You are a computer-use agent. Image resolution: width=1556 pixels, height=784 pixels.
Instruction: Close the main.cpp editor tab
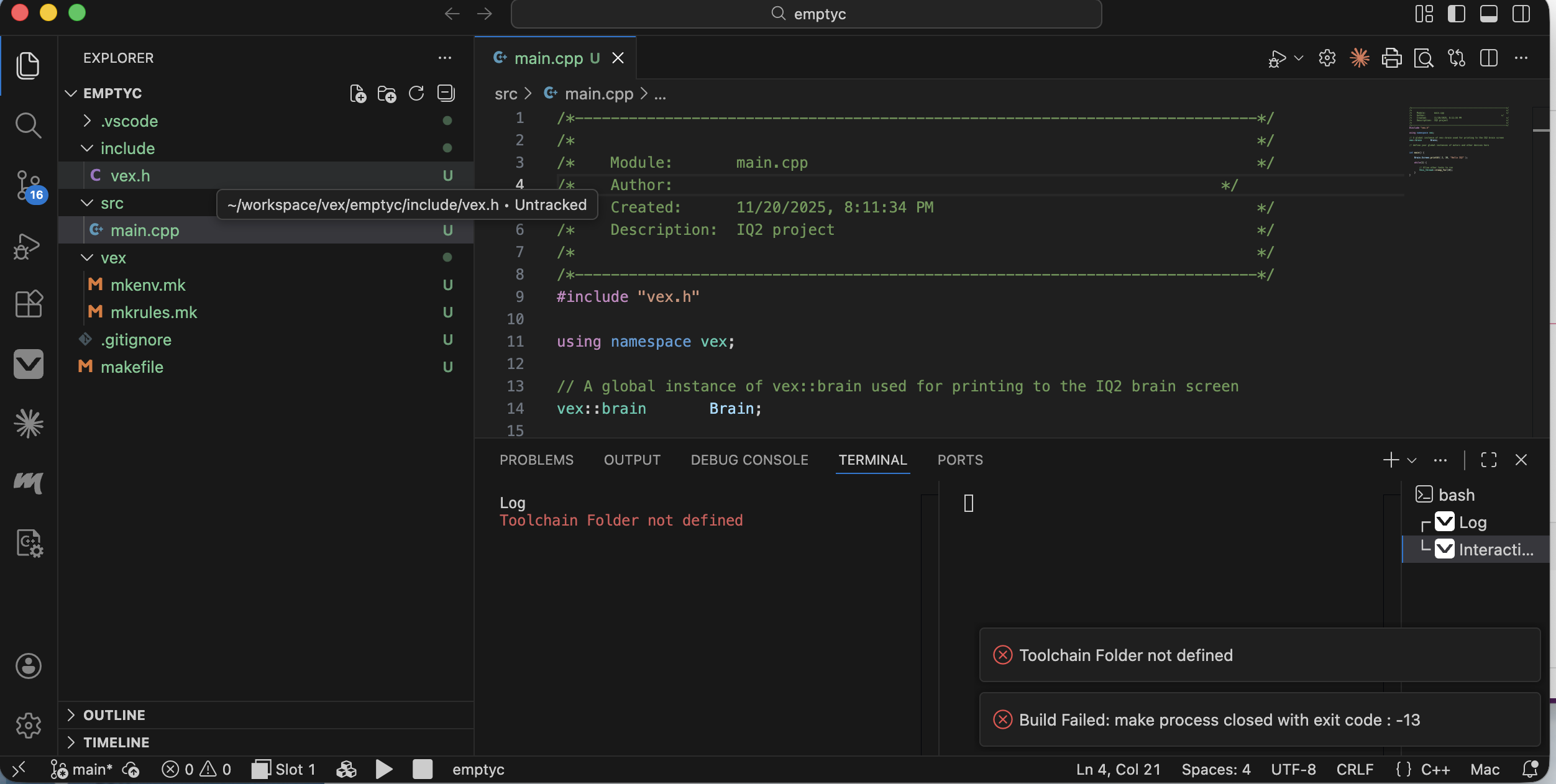tap(618, 58)
